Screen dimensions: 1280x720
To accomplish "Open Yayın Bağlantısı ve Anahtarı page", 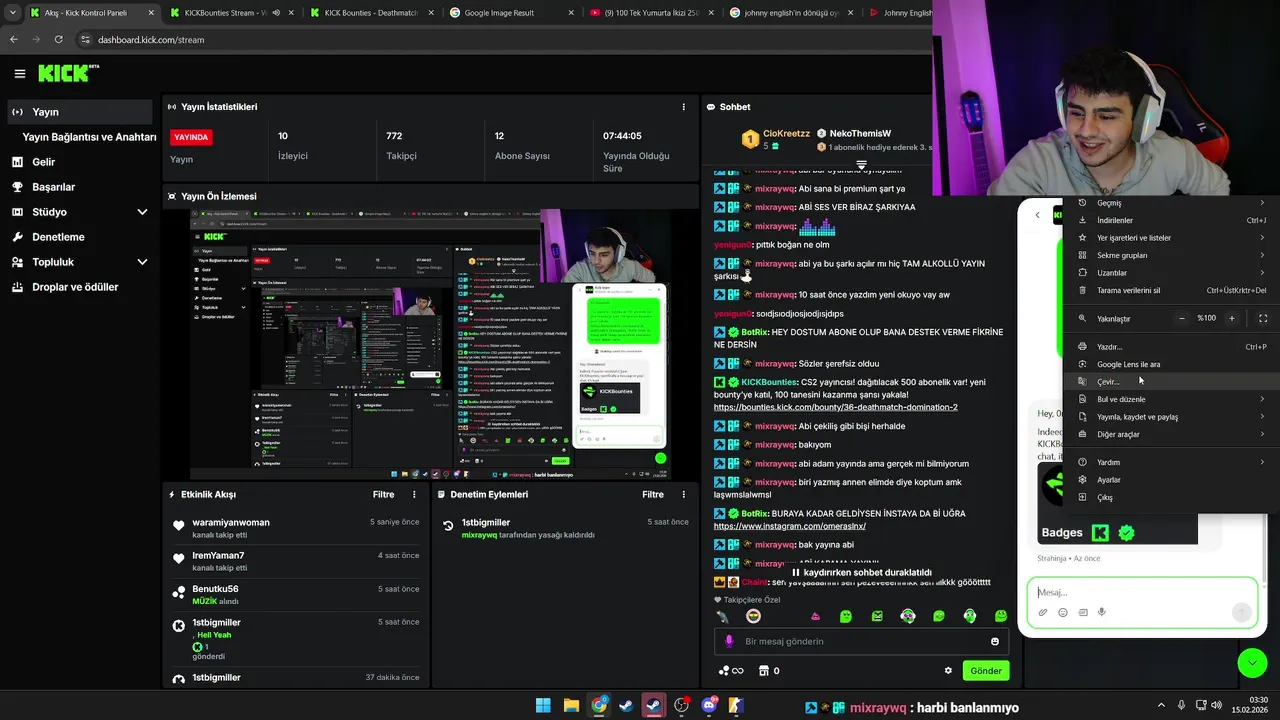I will point(89,137).
